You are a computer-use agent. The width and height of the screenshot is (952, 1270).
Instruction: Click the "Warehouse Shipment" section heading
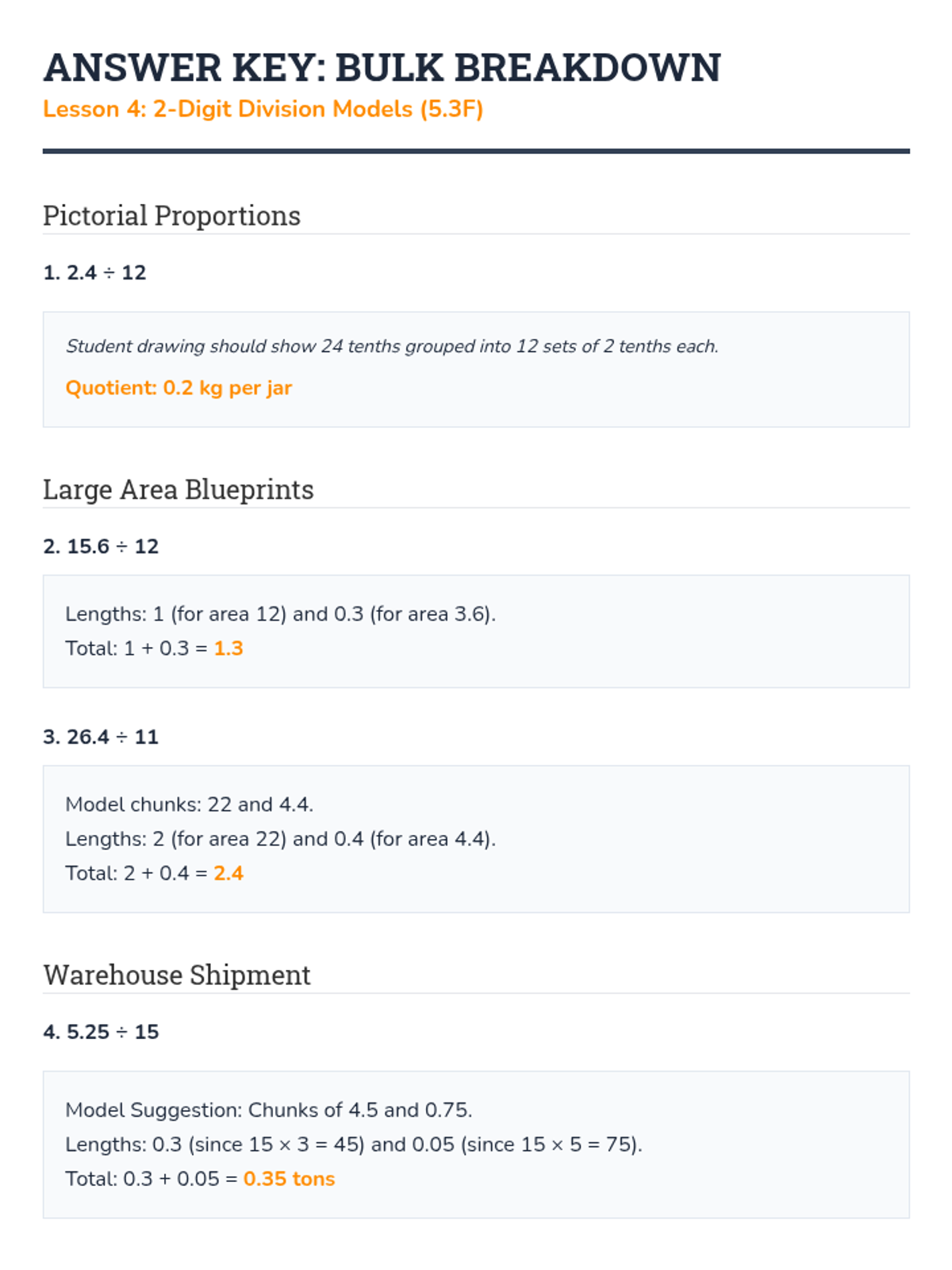click(x=176, y=976)
